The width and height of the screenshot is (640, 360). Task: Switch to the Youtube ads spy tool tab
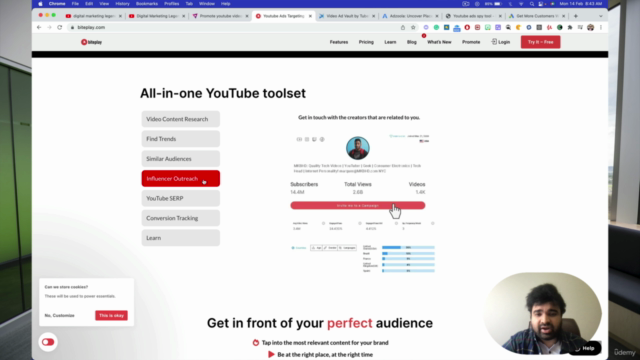pos(473,16)
